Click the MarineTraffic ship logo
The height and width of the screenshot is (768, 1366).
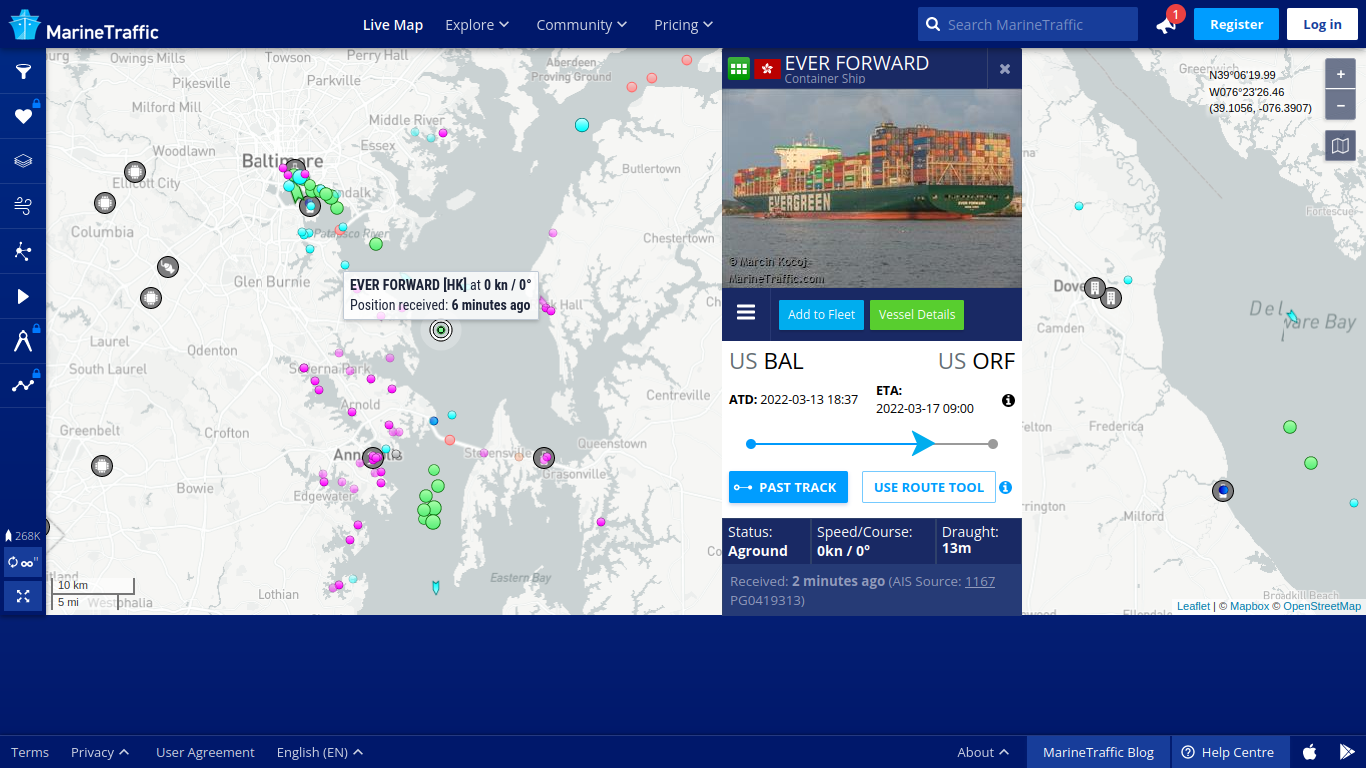coord(84,25)
